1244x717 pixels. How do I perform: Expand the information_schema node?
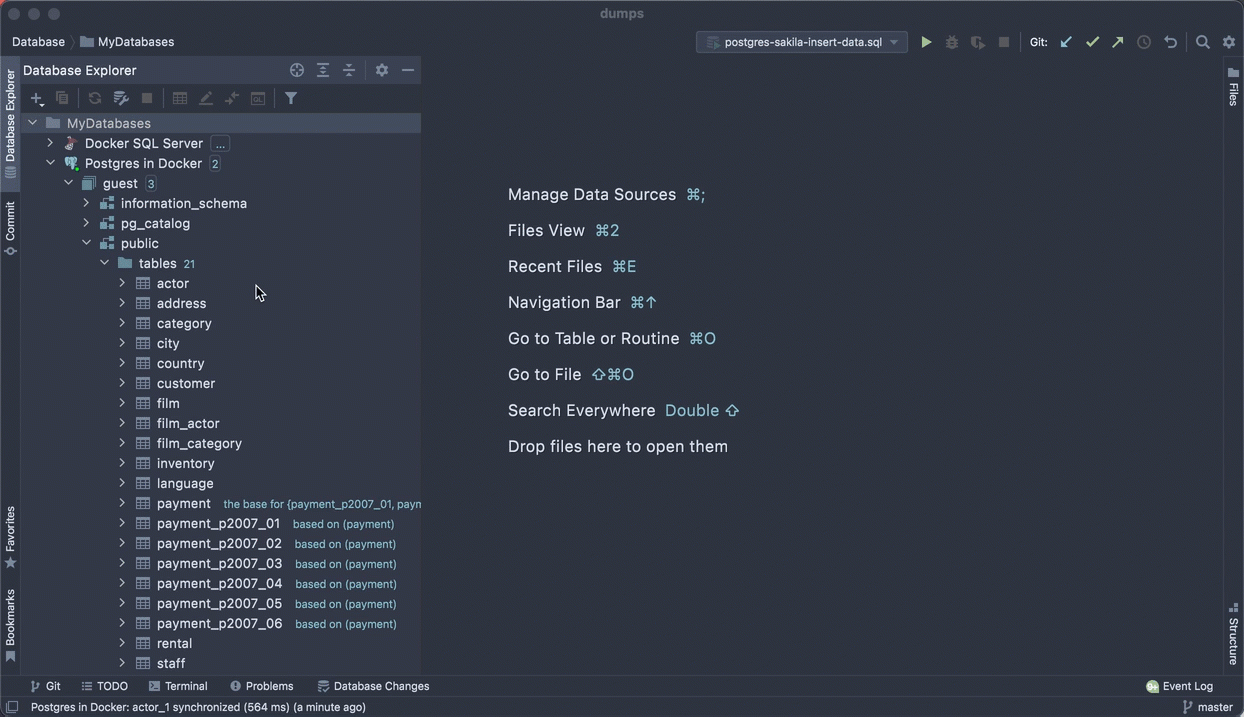click(x=86, y=203)
